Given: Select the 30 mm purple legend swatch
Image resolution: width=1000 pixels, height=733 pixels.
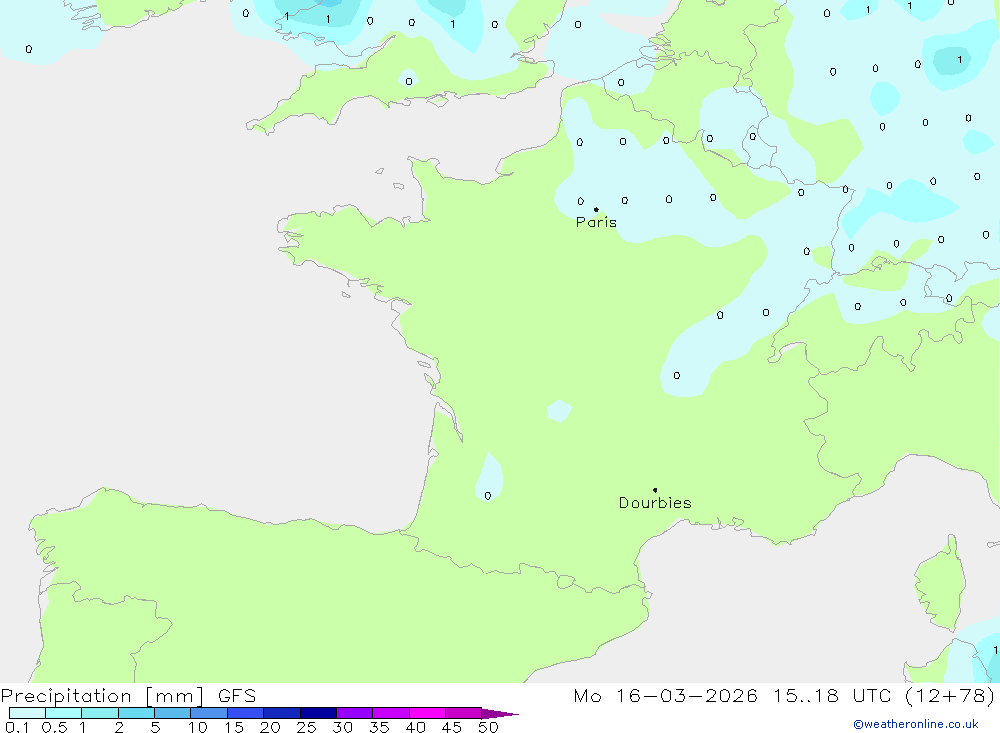Looking at the screenshot, I should [355, 713].
